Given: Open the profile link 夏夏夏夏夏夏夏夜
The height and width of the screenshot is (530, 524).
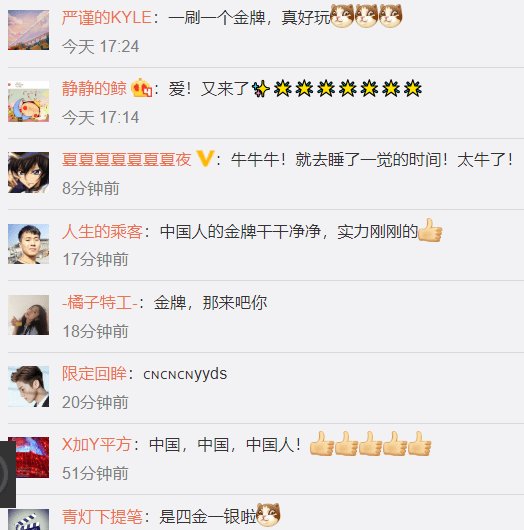Looking at the screenshot, I should (x=126, y=160).
